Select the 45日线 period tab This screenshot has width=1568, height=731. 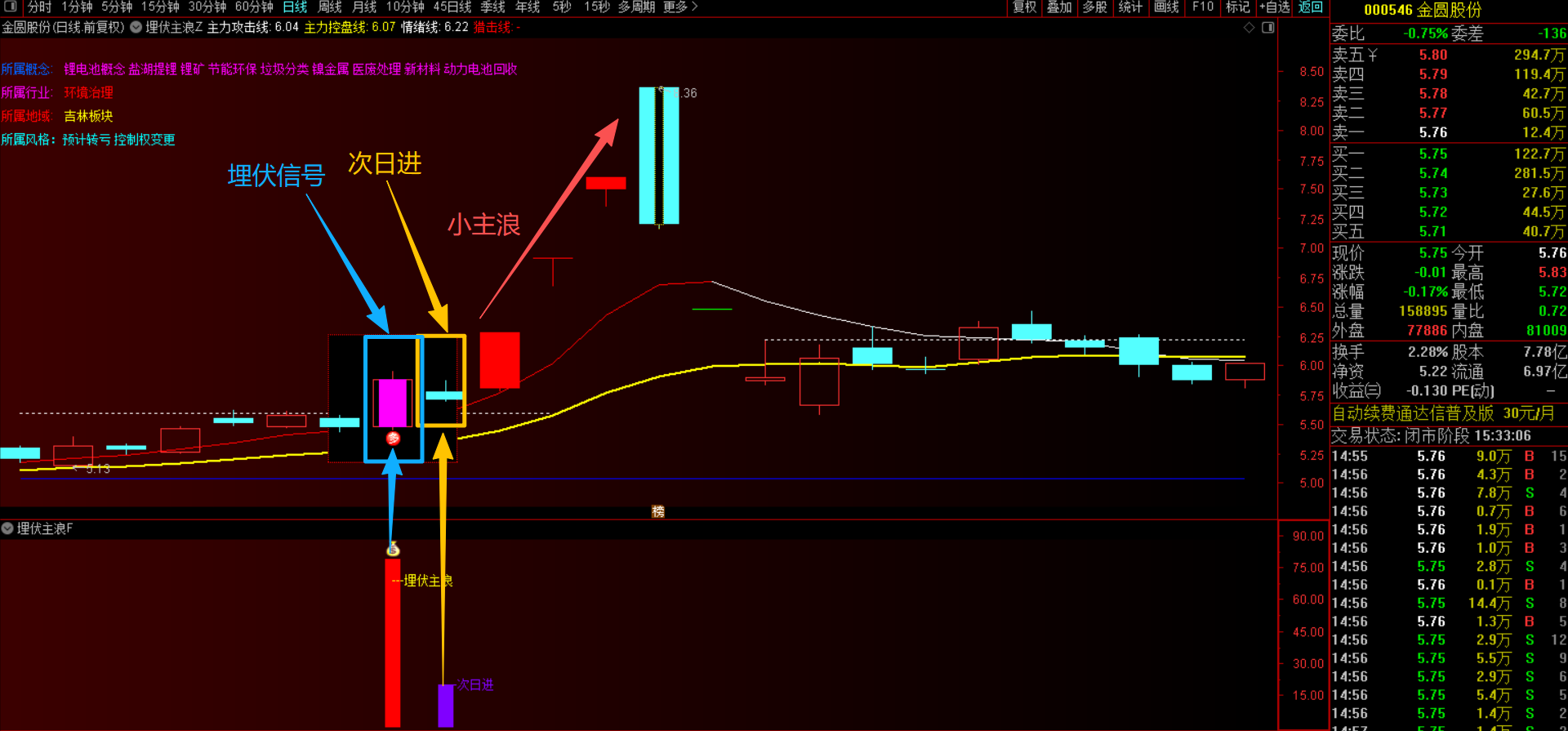point(452,7)
